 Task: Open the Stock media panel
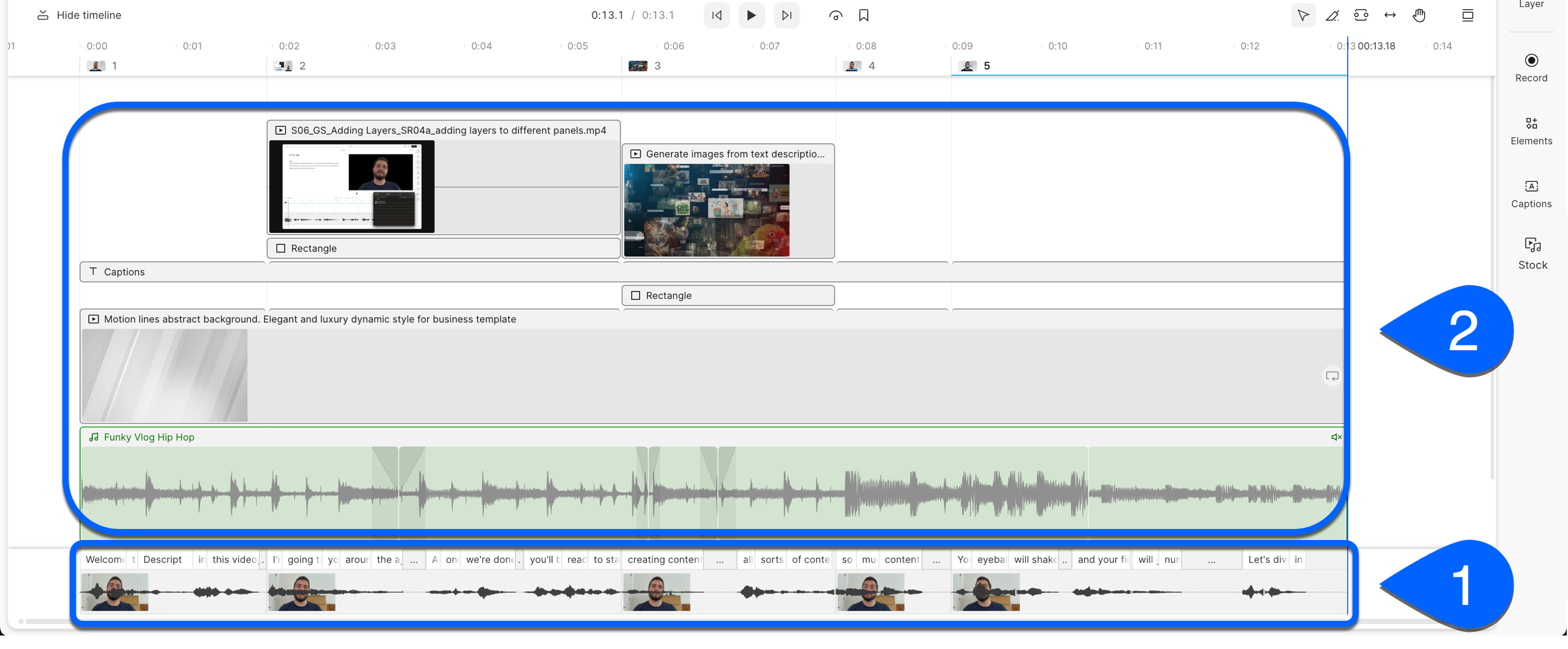[1532, 253]
